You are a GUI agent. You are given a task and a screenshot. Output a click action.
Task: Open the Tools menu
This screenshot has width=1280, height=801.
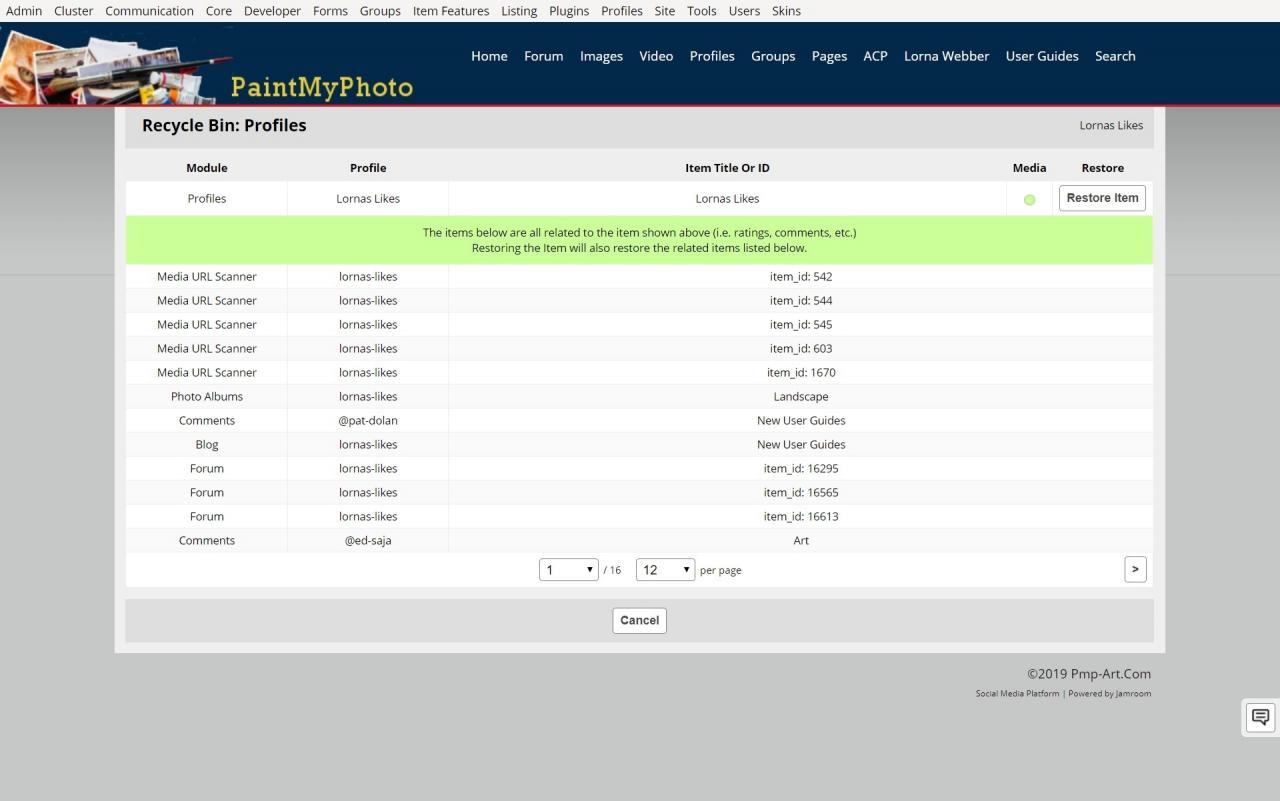(702, 11)
